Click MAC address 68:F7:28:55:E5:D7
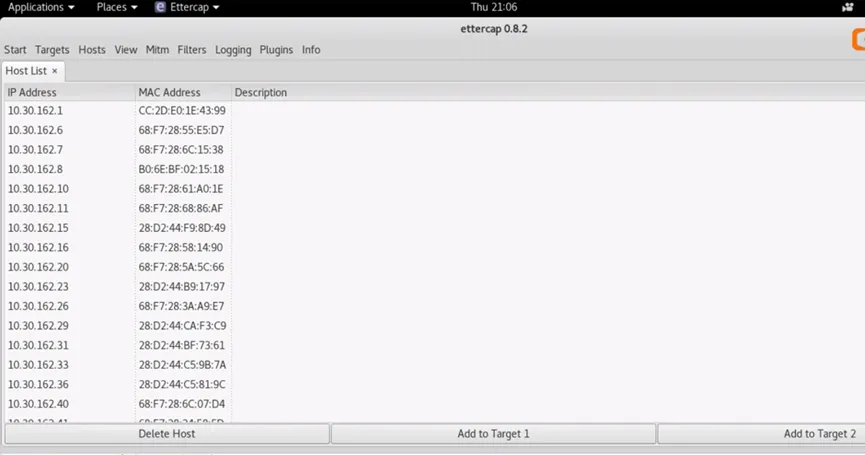Viewport: 865px width, 455px height. coord(181,130)
